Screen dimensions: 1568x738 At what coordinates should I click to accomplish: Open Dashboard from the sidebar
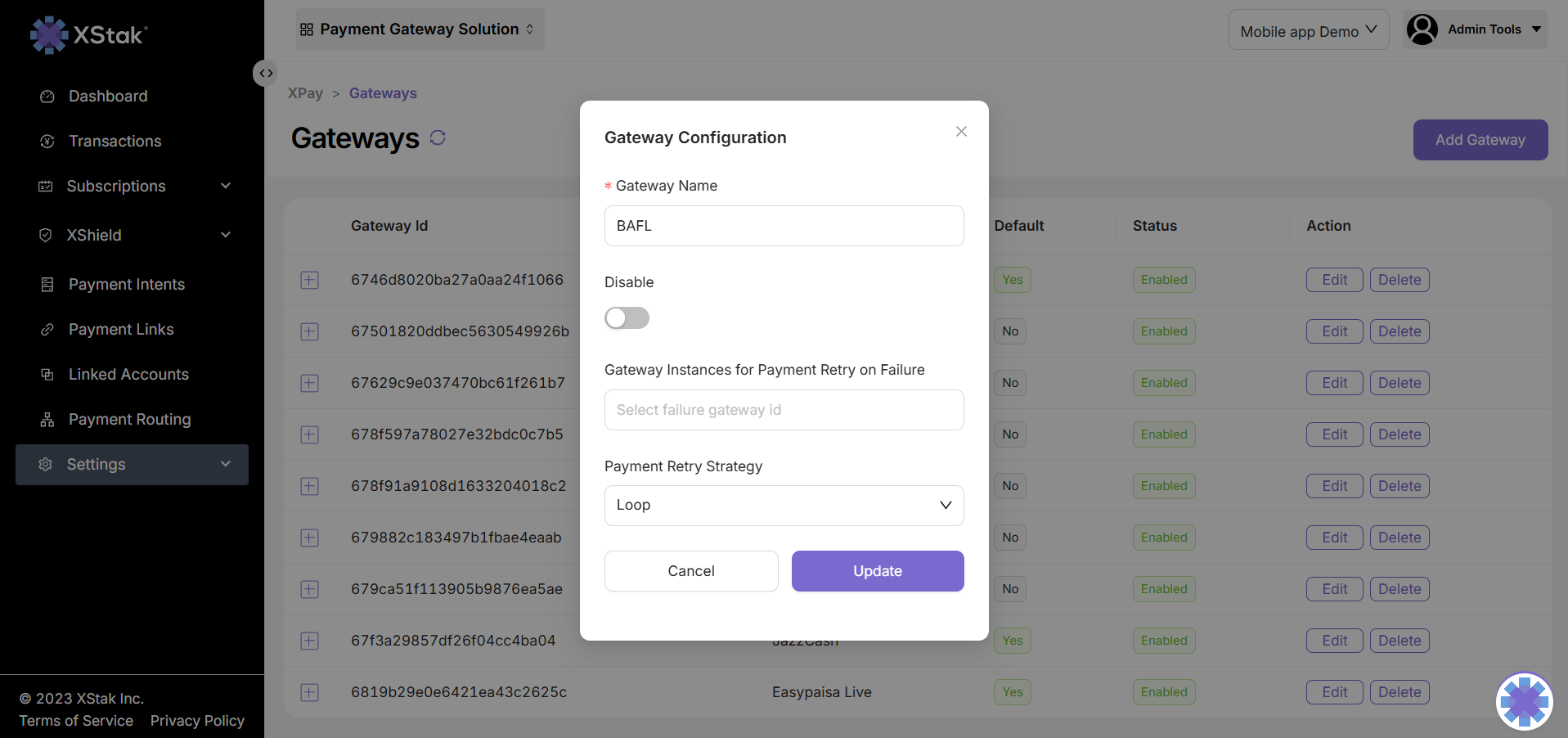(108, 97)
